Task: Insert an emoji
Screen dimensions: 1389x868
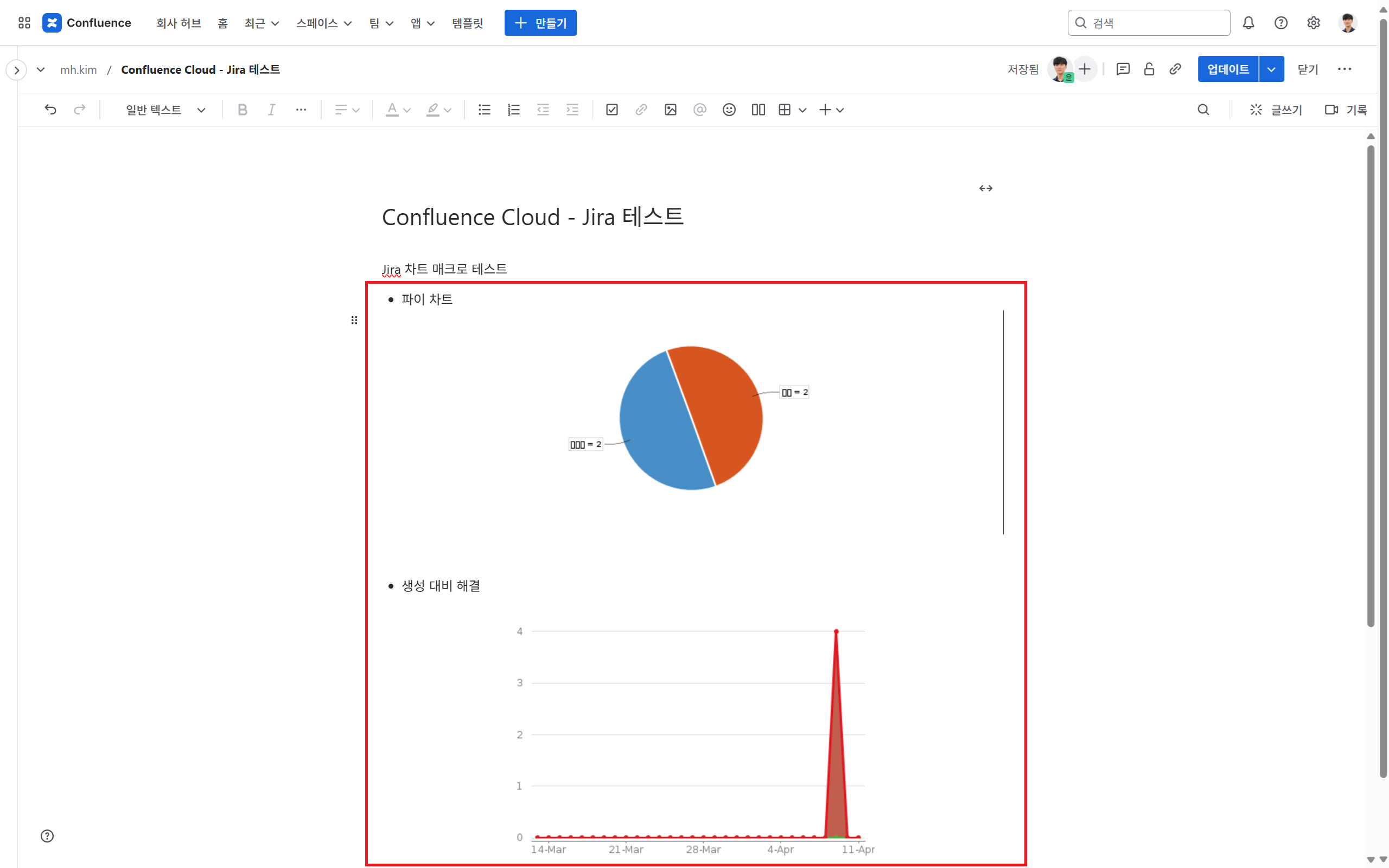Action: click(x=729, y=110)
